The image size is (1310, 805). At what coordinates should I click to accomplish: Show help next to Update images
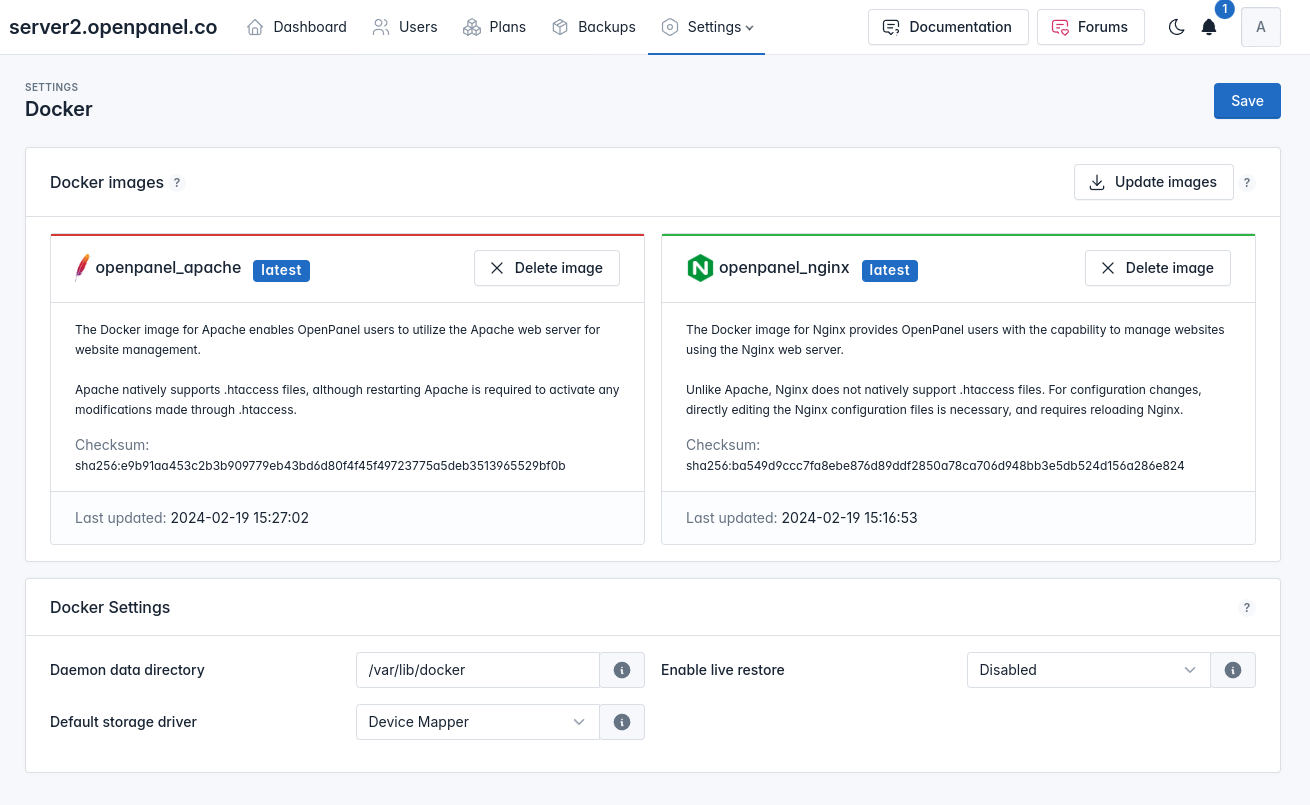pyautogui.click(x=1247, y=183)
